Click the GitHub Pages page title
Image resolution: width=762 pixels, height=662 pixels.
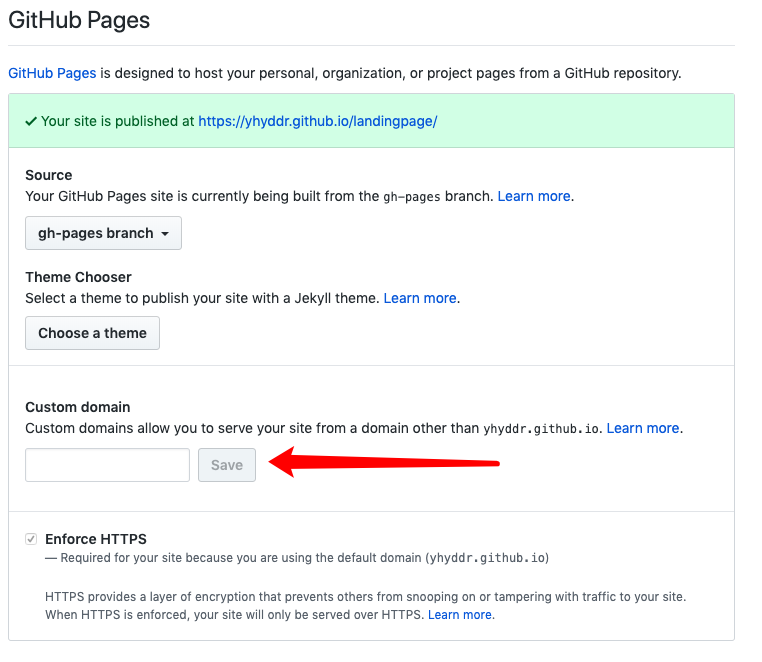pyautogui.click(x=79, y=20)
